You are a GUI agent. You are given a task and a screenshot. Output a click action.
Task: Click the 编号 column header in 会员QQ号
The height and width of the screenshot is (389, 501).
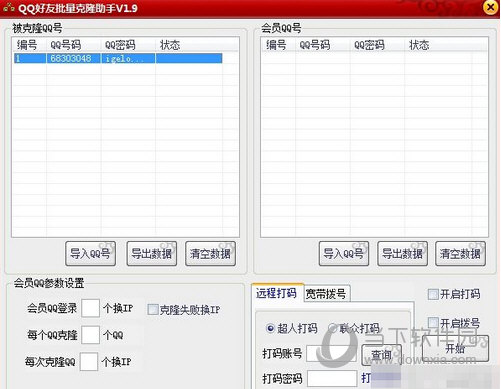278,45
